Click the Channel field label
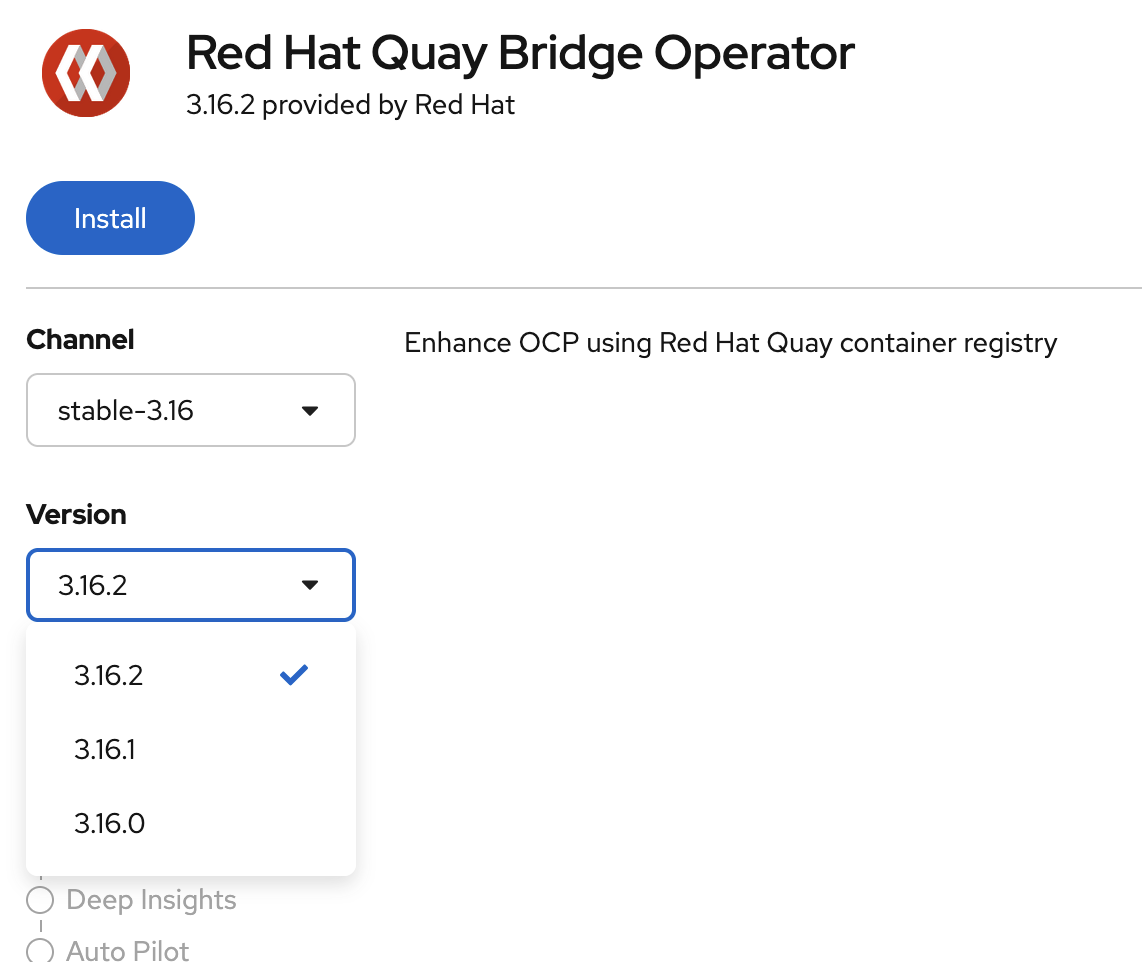The height and width of the screenshot is (962, 1142). point(80,340)
